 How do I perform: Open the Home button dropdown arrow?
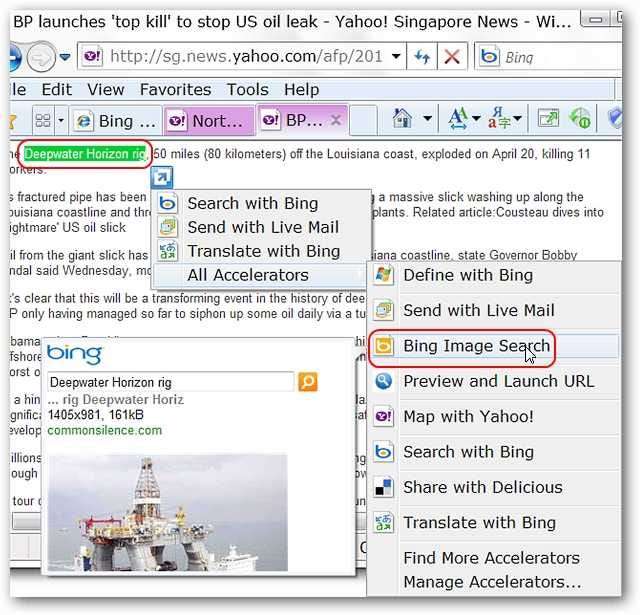(x=427, y=119)
